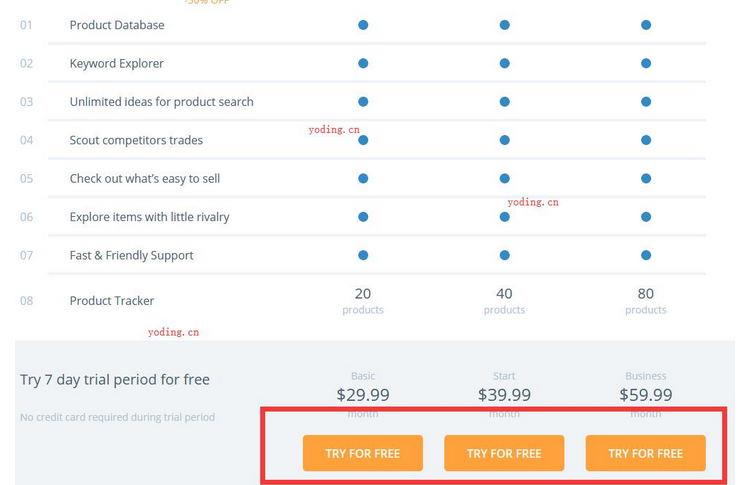Click the 40 products tracker value
740x485 pixels.
point(504,301)
